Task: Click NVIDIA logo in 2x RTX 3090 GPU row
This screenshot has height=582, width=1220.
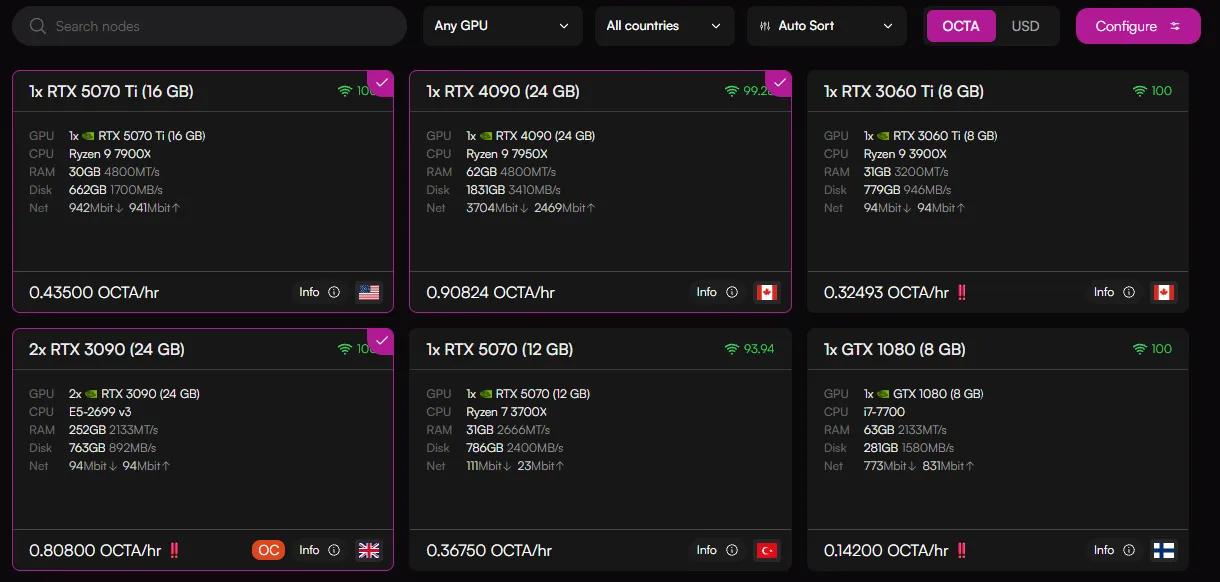Action: (92, 394)
